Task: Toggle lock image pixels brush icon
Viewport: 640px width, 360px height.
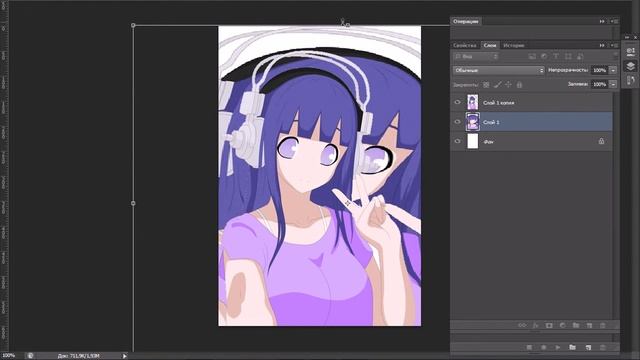Action: (x=497, y=85)
